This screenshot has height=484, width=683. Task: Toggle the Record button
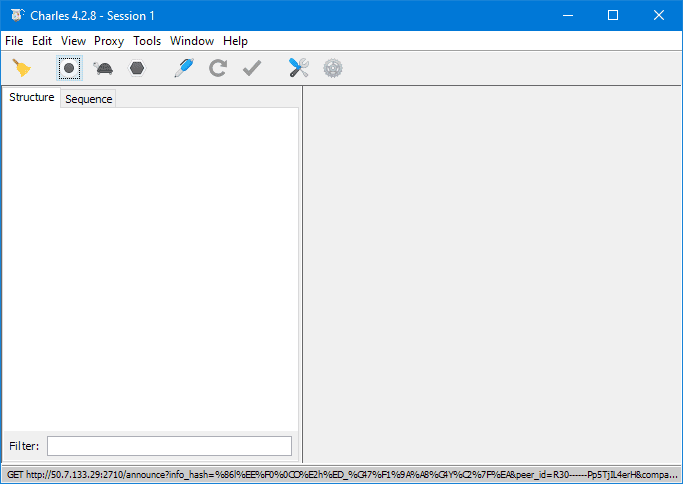[x=69, y=68]
